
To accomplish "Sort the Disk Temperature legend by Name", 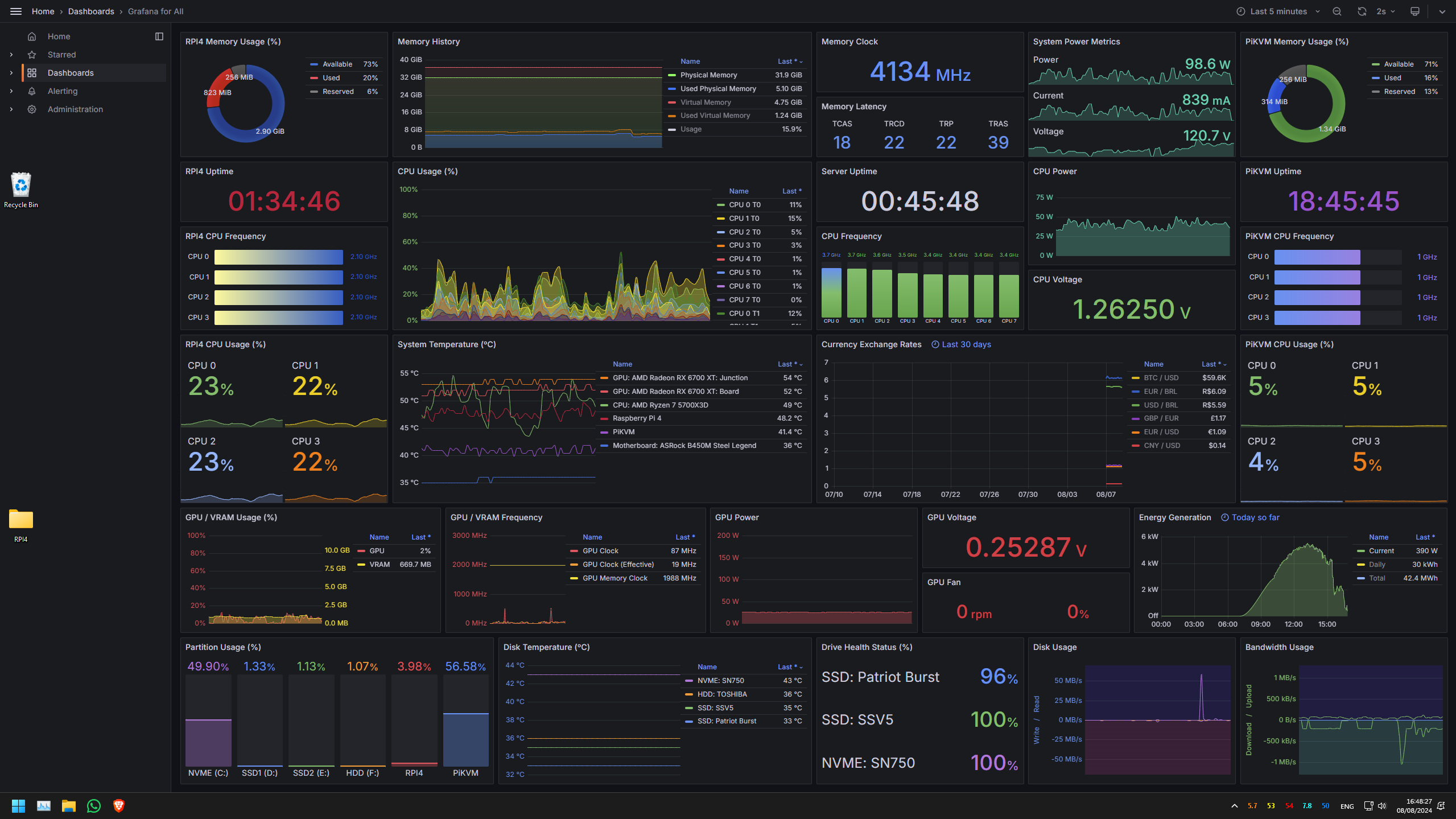I will [x=707, y=667].
